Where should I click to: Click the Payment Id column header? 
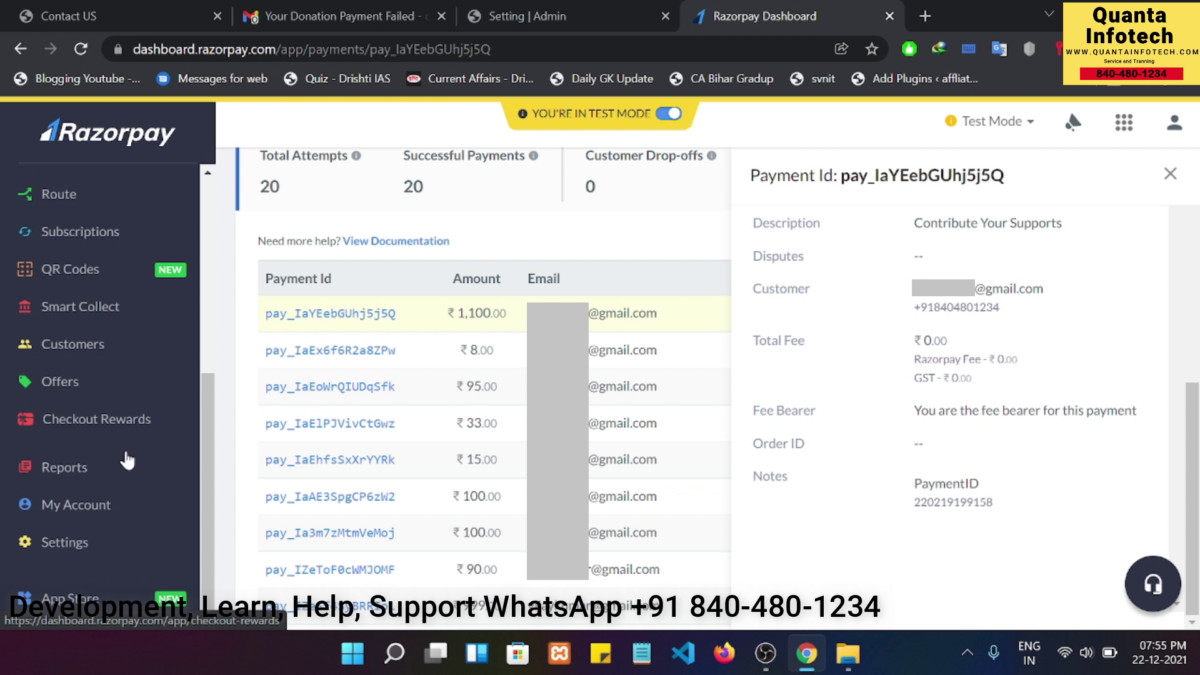(298, 279)
